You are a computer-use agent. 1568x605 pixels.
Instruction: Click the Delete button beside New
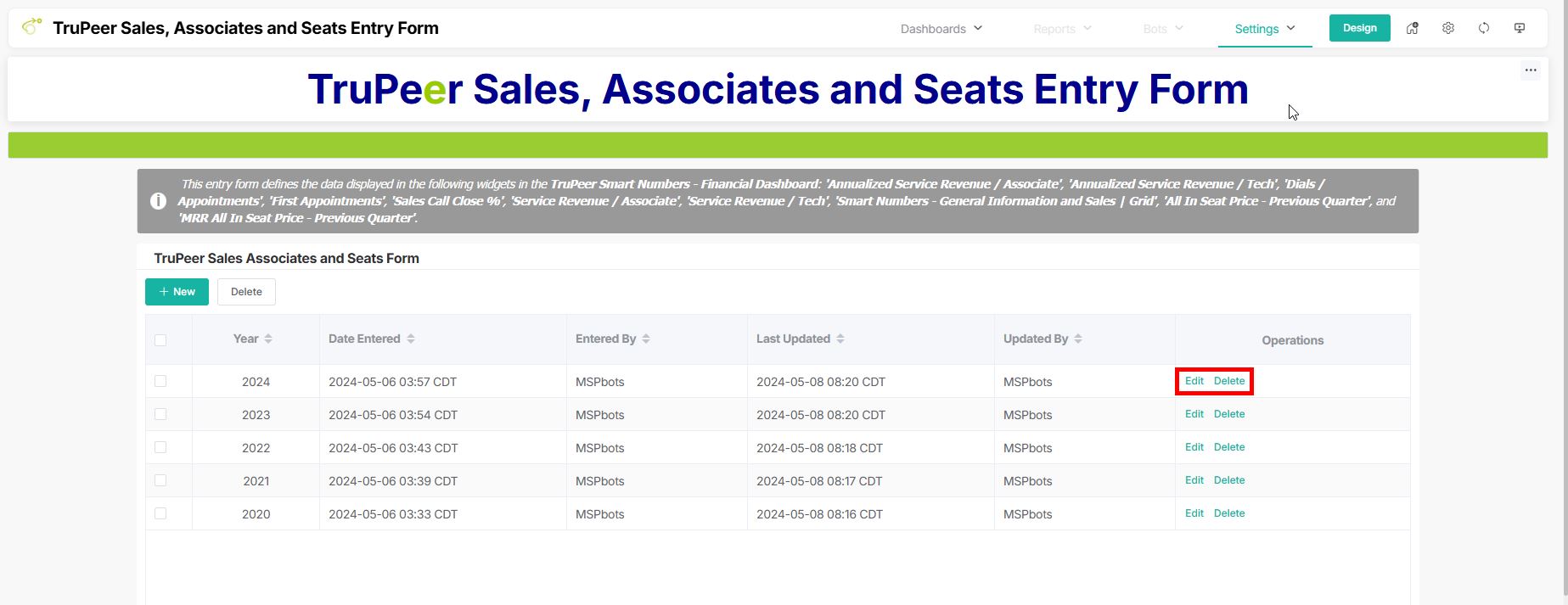pyautogui.click(x=246, y=292)
